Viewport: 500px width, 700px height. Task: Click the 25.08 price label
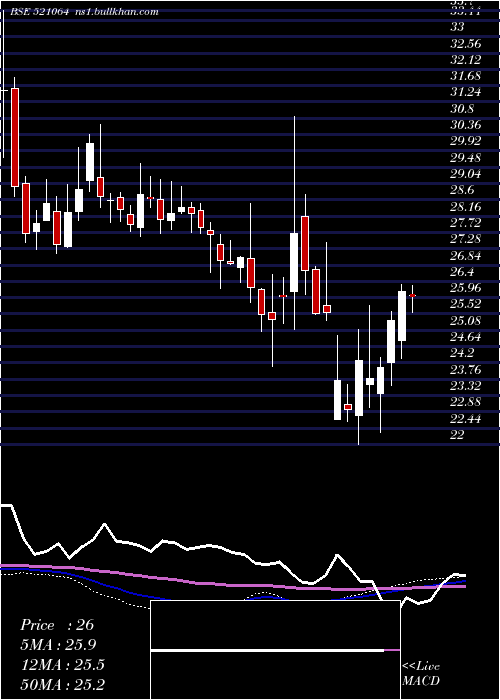[x=466, y=321]
